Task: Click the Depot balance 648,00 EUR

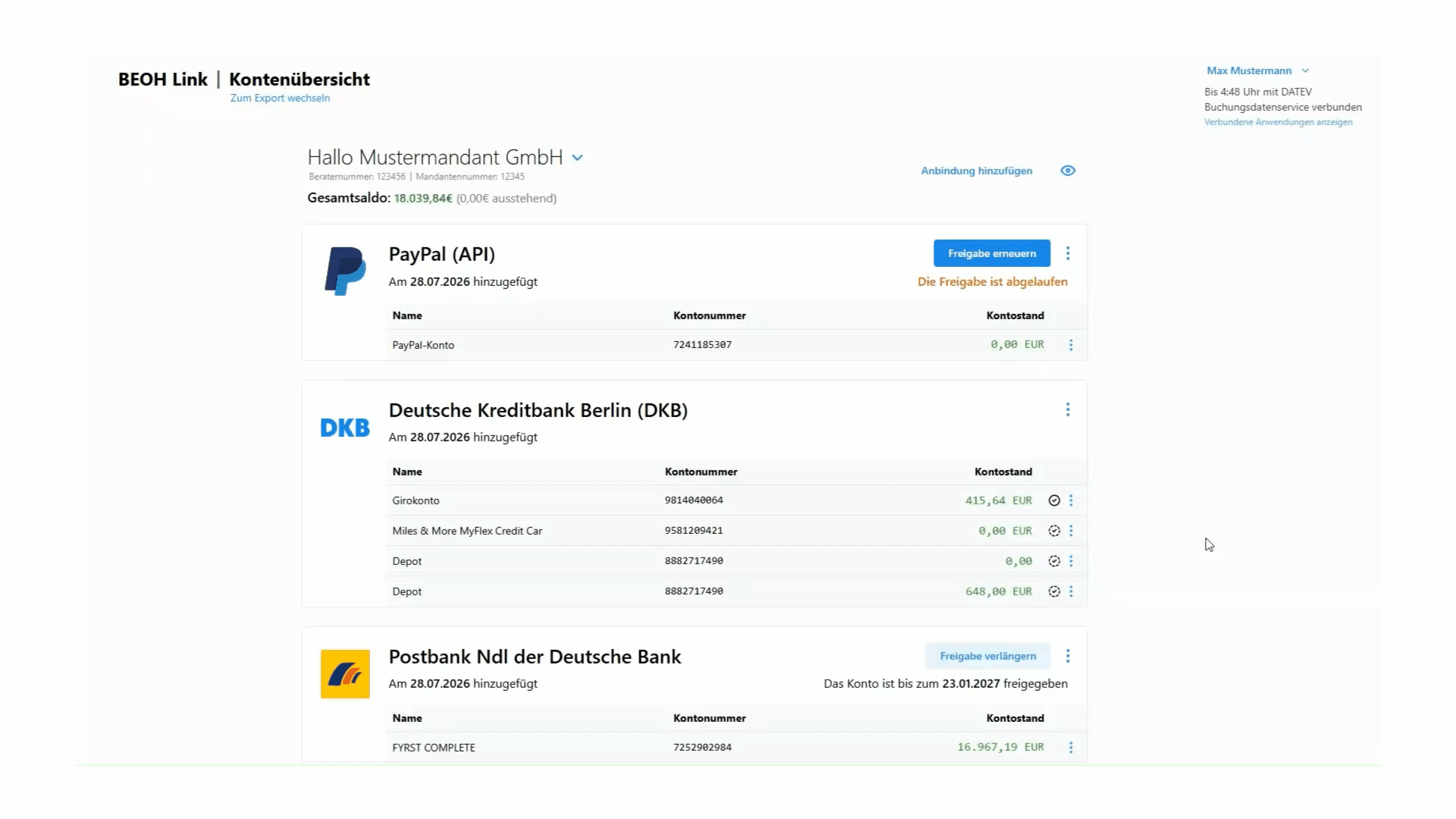Action: [999, 591]
